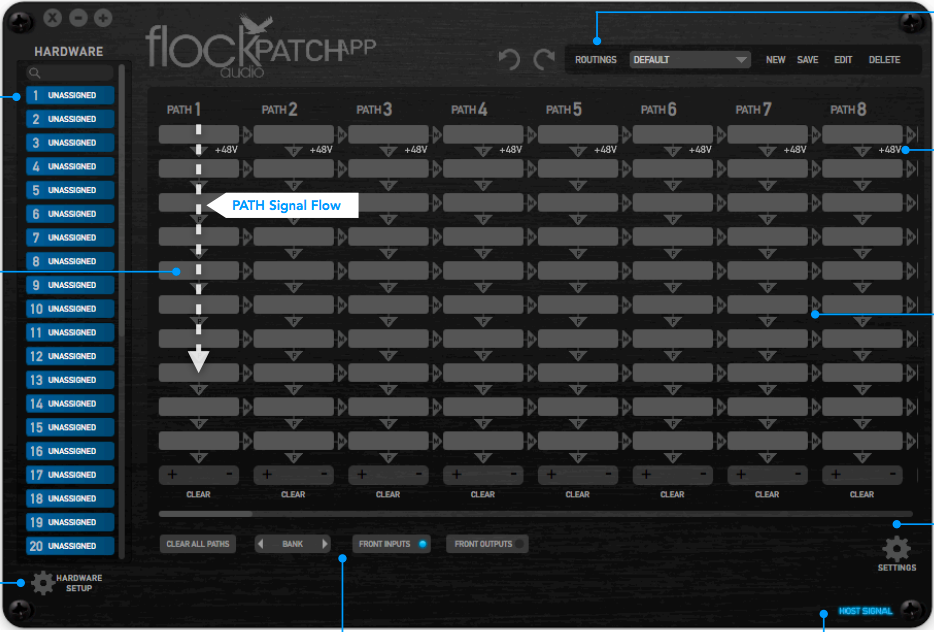Screen dimensions: 934x632
Task: Select hardware slot 18 UNASSIGNED
Action: tap(70, 499)
